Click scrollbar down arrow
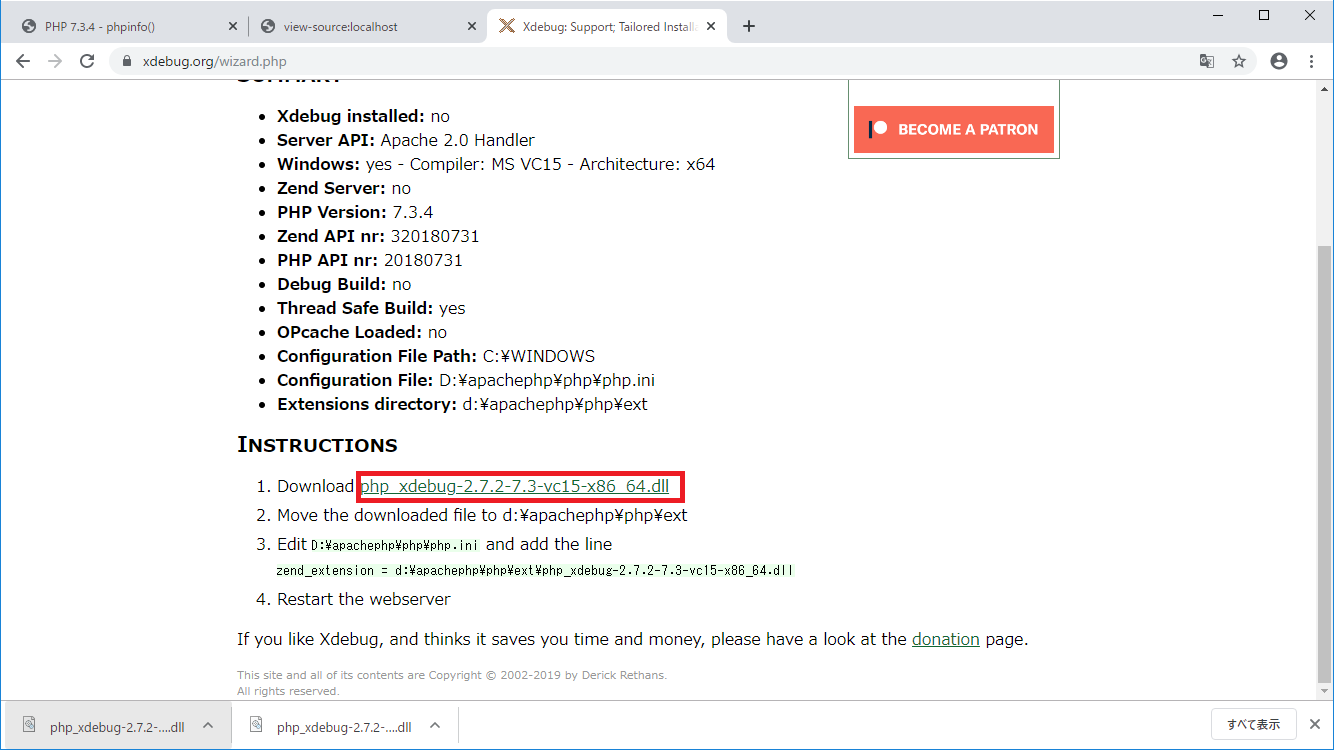 point(1325,692)
